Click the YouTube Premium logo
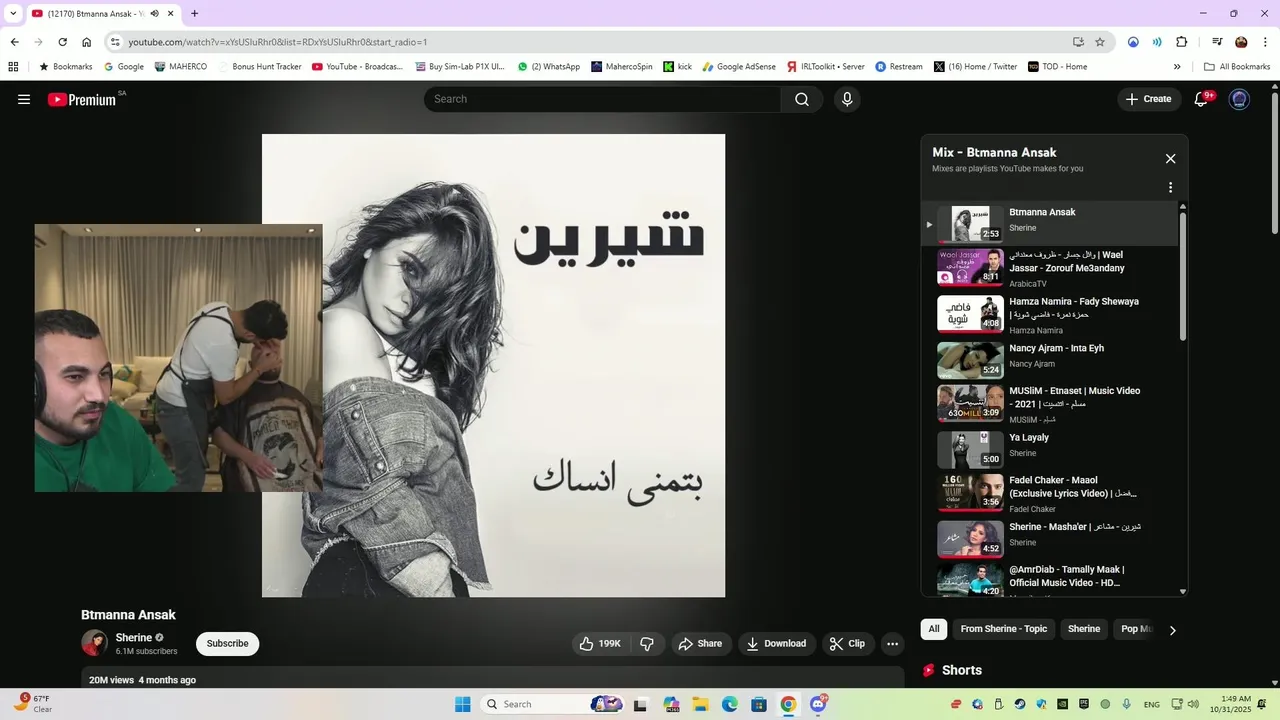The height and width of the screenshot is (720, 1280). point(82,99)
